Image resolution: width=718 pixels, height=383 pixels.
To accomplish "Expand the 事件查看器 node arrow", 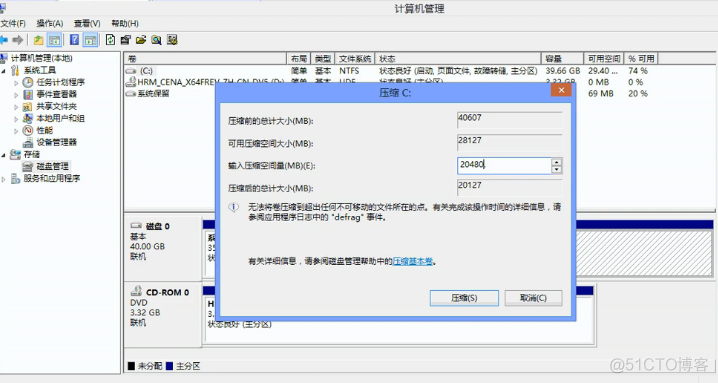I will 16,95.
